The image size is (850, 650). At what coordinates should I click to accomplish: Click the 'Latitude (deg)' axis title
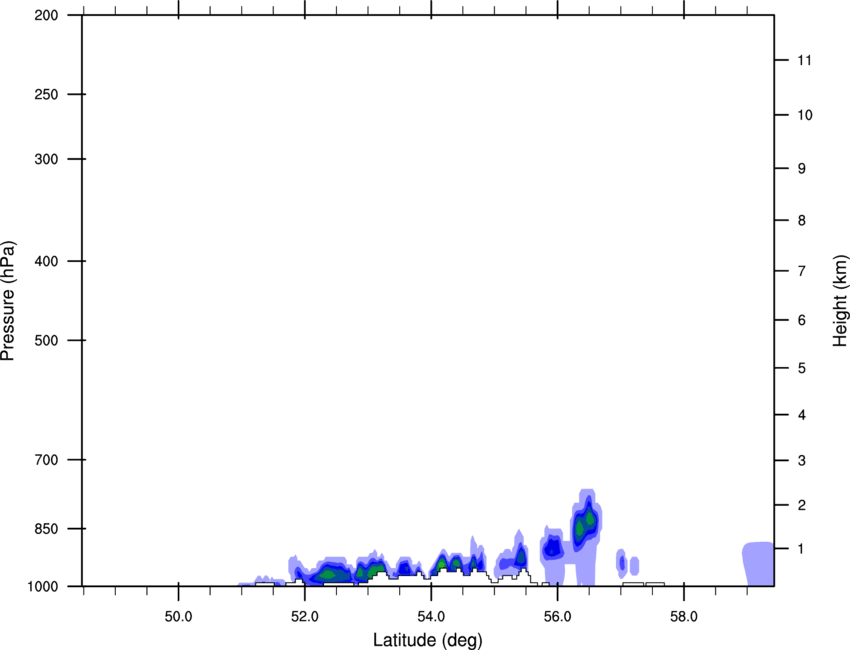(x=427, y=640)
